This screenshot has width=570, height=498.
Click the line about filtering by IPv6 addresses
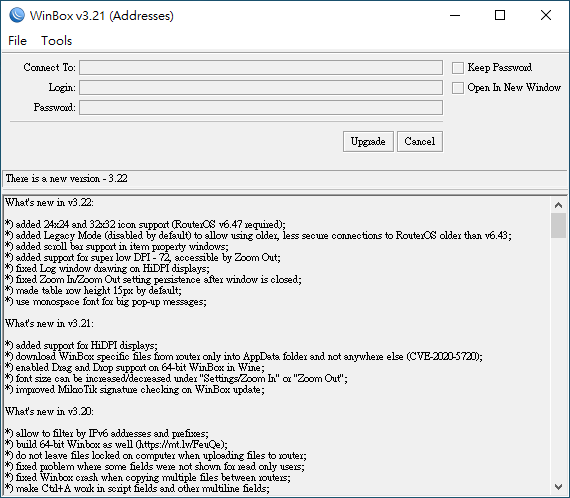click(107, 434)
